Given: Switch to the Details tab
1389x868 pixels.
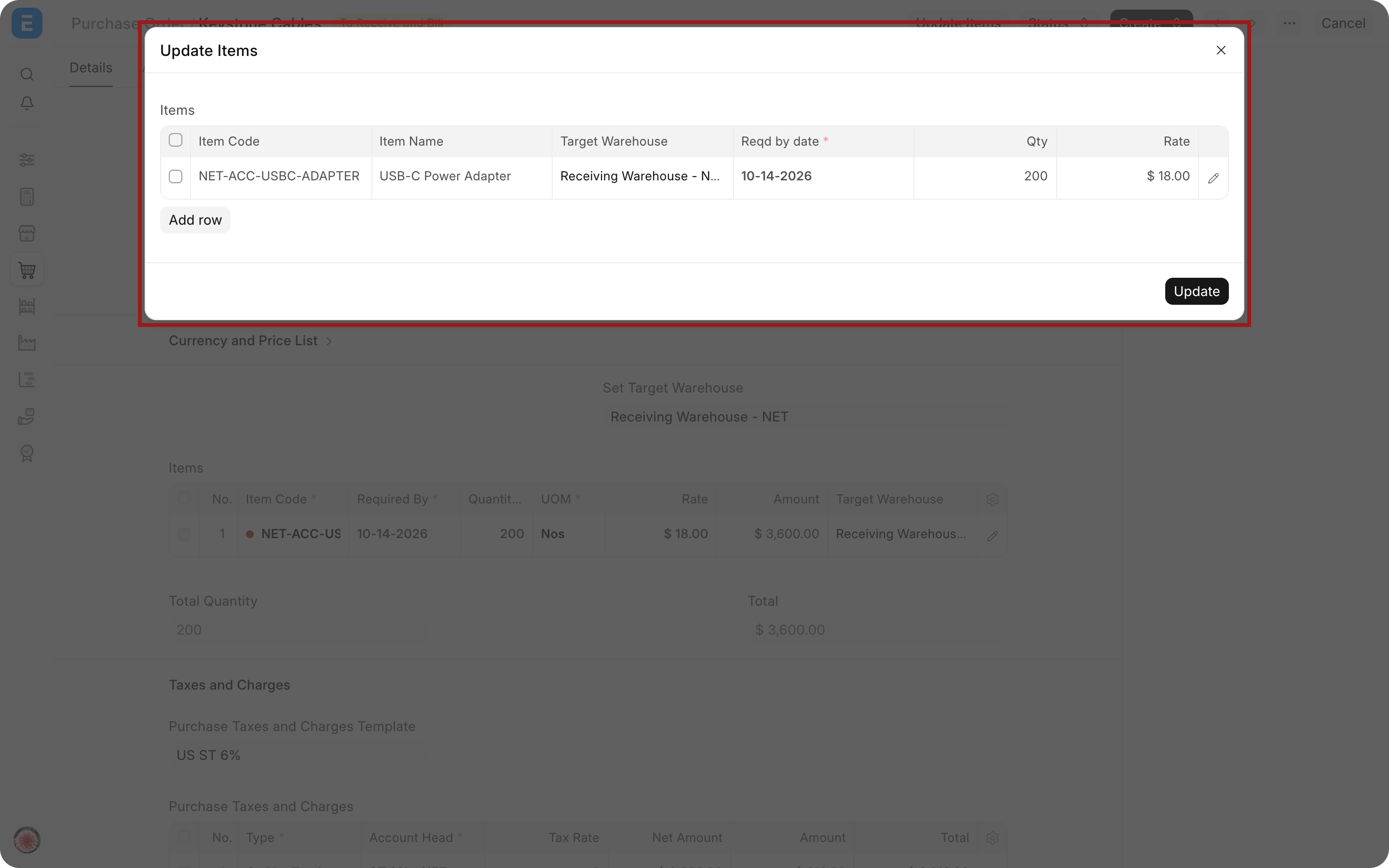Looking at the screenshot, I should click(x=91, y=68).
